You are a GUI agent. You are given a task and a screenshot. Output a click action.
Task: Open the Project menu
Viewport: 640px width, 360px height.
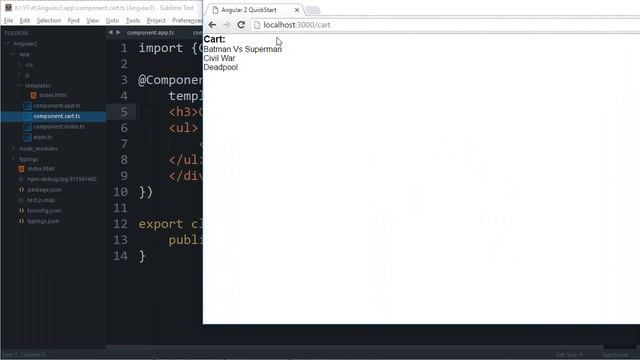click(x=156, y=20)
